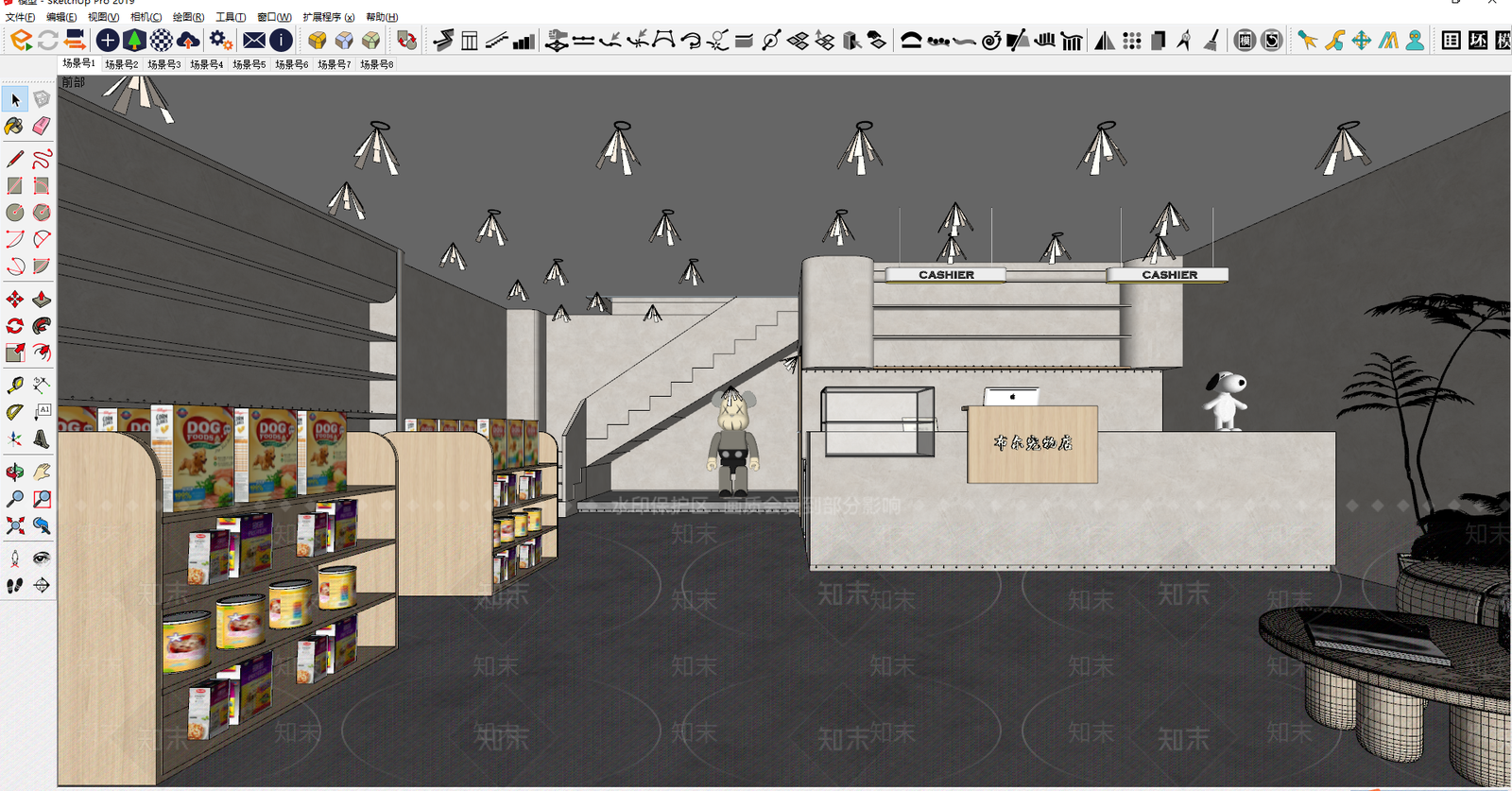Switch to scene tab 场景号8

coord(377,64)
